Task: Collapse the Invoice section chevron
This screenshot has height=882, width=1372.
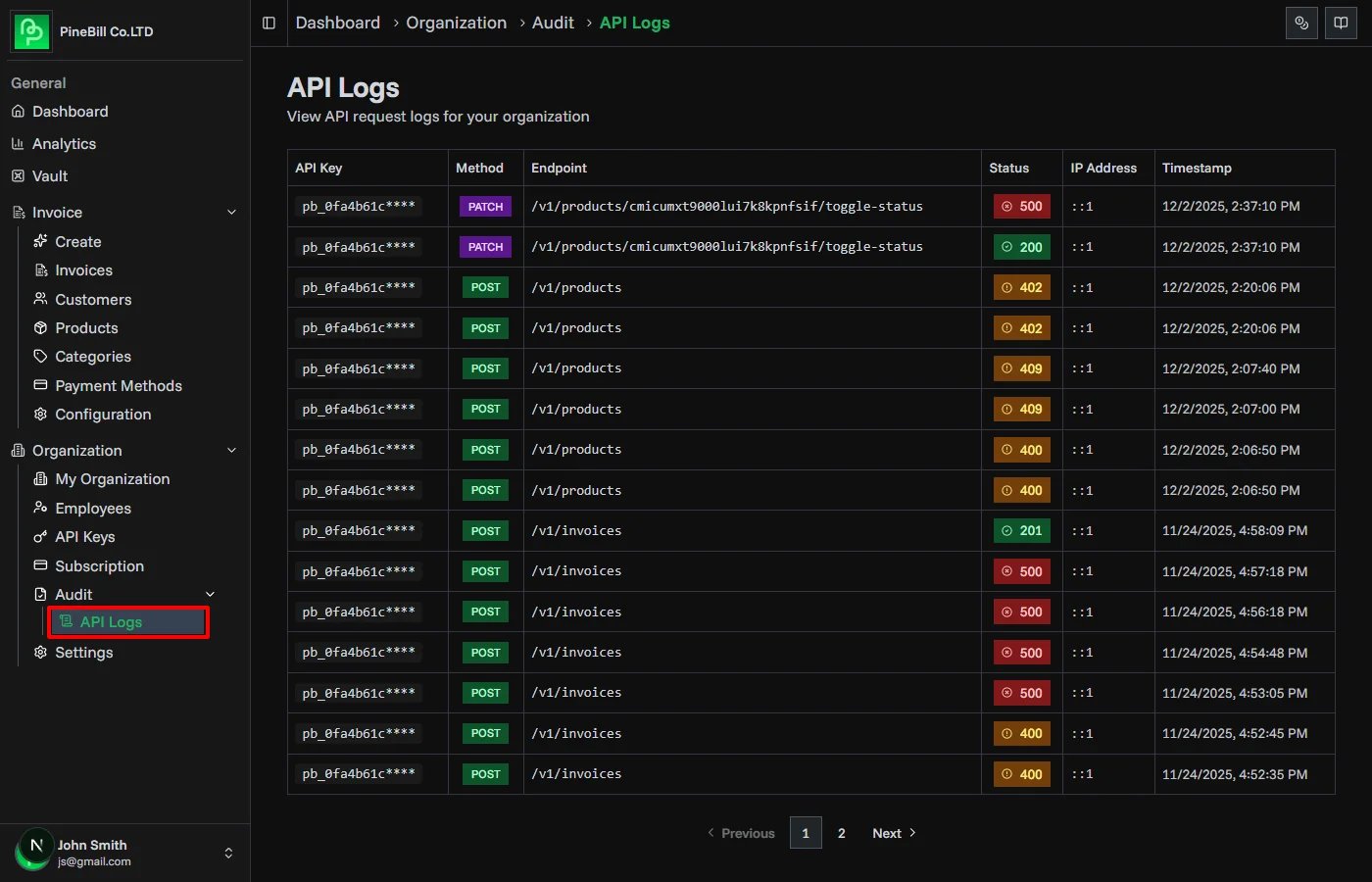Action: [x=231, y=212]
